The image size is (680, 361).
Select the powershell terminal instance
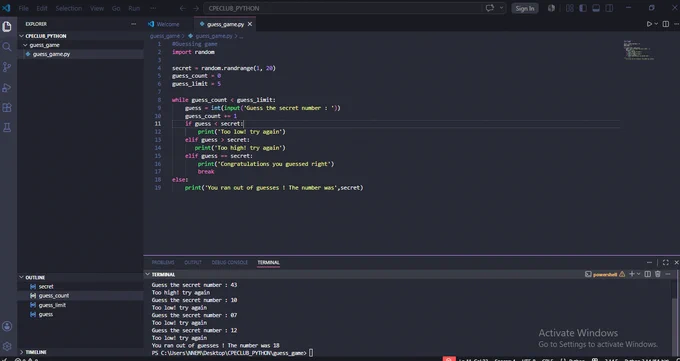coord(605,274)
